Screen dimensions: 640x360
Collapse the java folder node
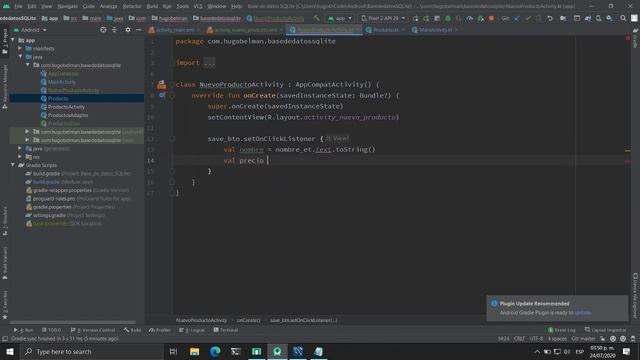pos(20,57)
